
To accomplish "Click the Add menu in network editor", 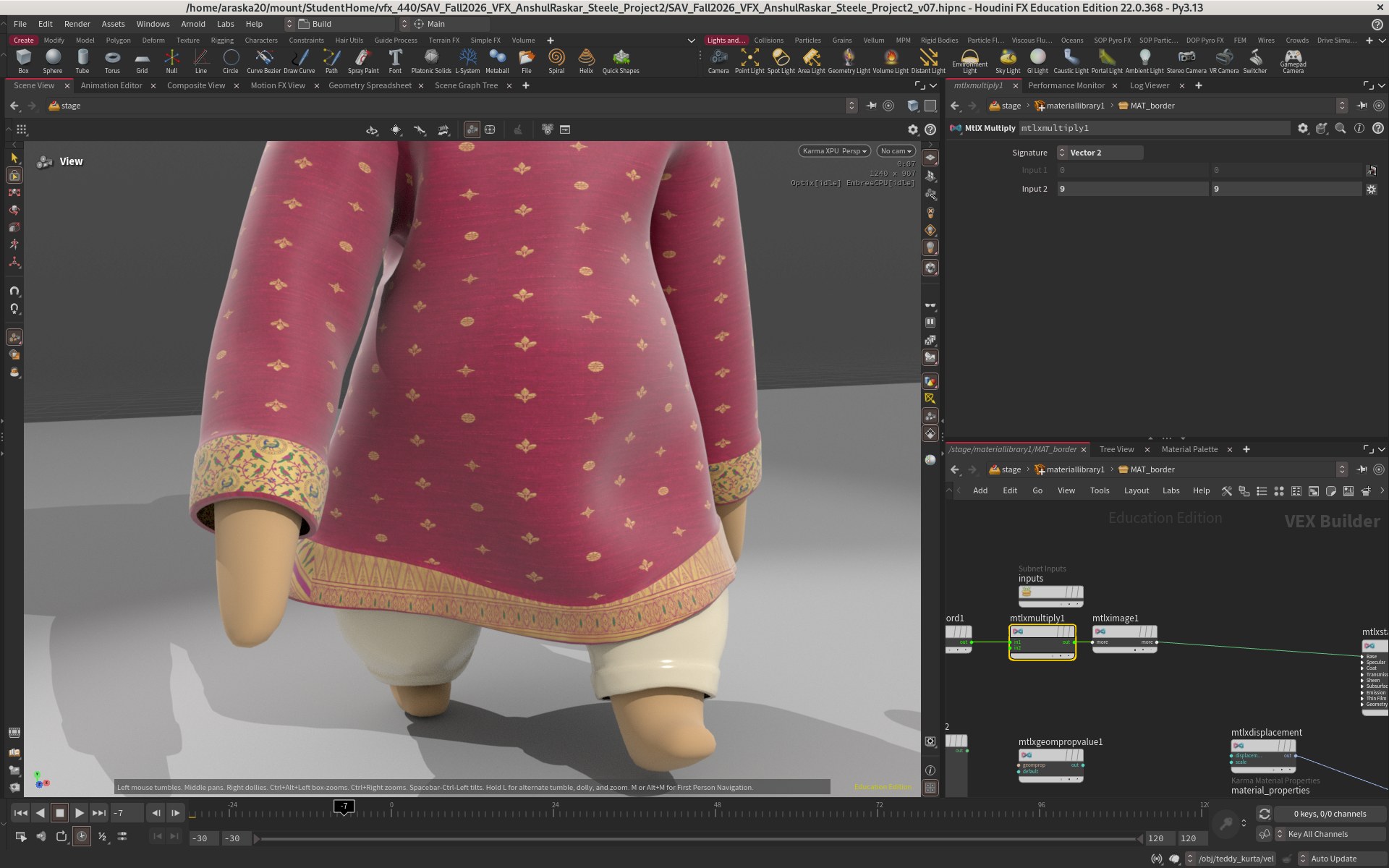I will pos(980,490).
